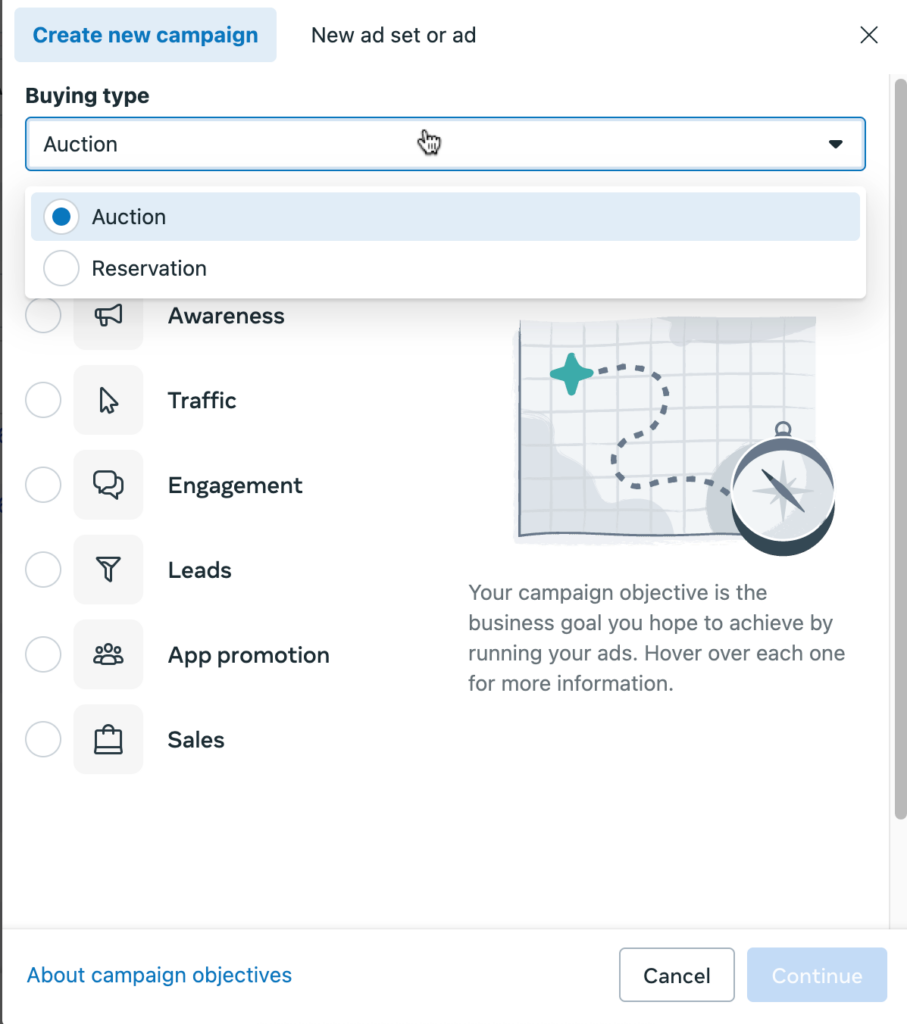Click the Sales shopping bag icon
The width and height of the screenshot is (907, 1024).
click(108, 740)
